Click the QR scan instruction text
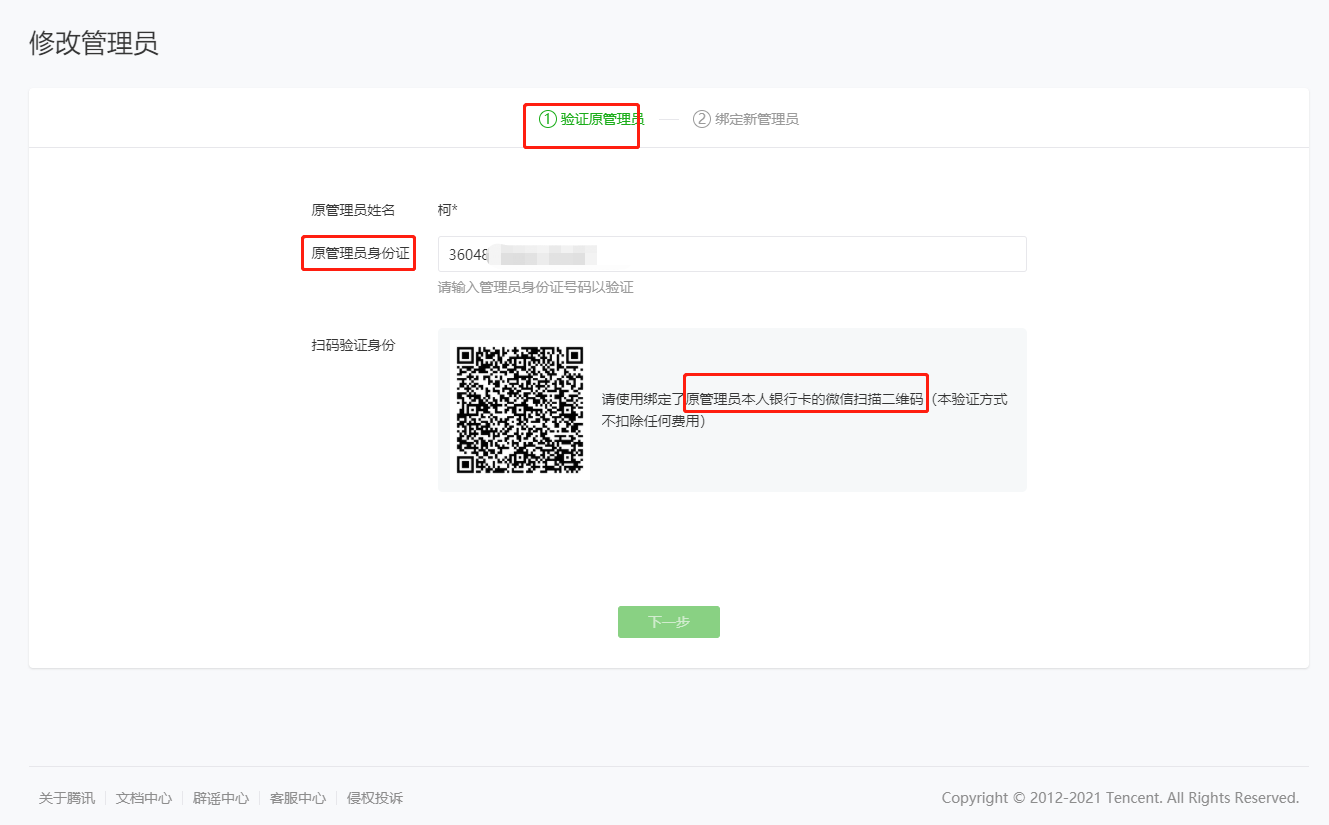The image size is (1329, 825). [805, 410]
